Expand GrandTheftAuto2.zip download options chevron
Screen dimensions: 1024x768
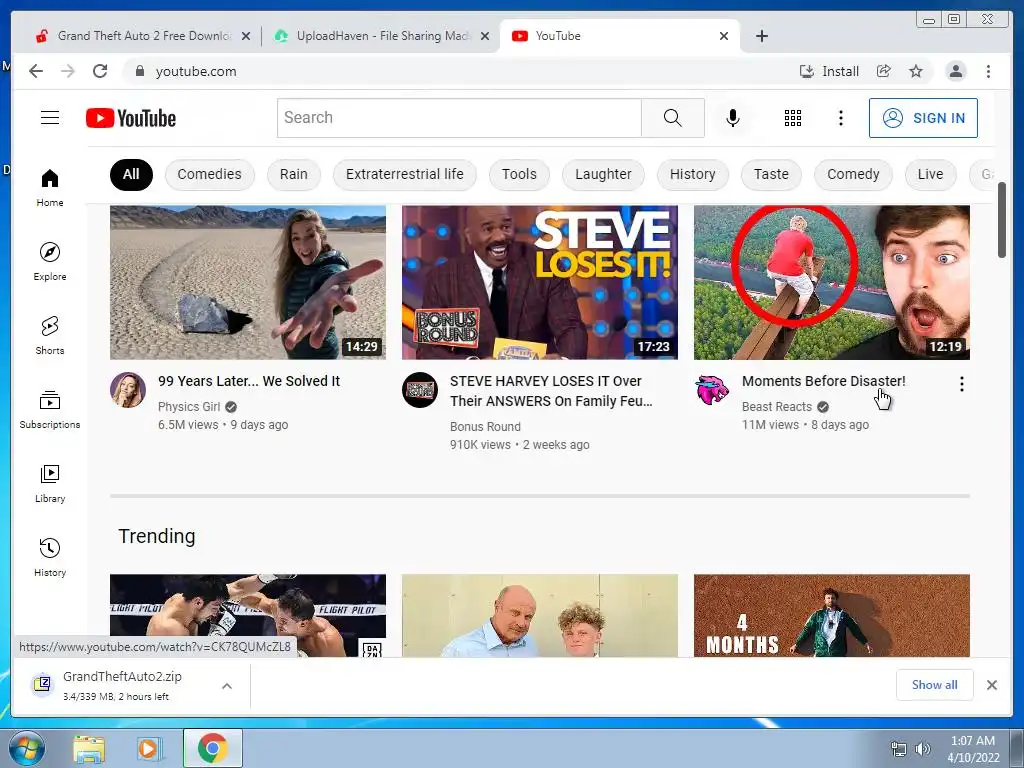pyautogui.click(x=227, y=686)
